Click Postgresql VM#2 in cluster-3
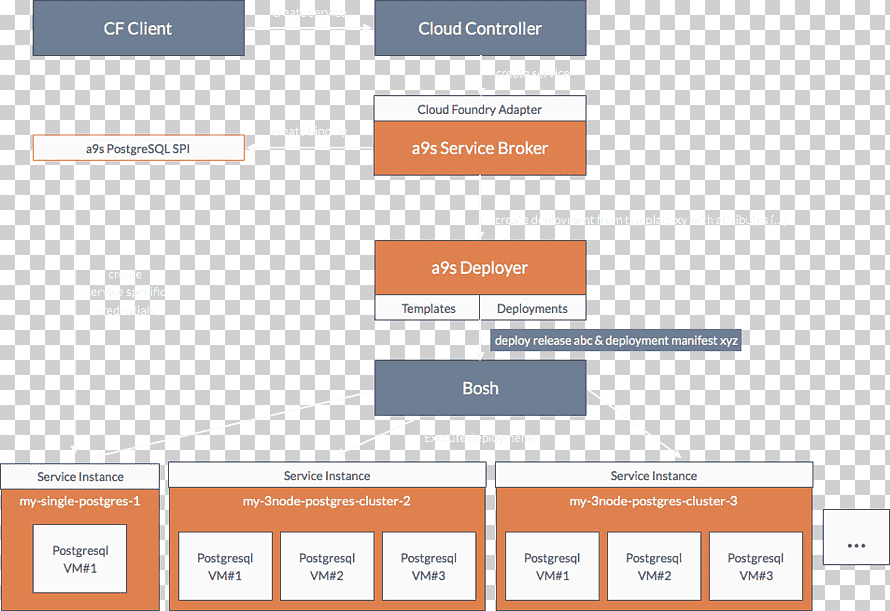This screenshot has height=611, width=890. (x=654, y=566)
